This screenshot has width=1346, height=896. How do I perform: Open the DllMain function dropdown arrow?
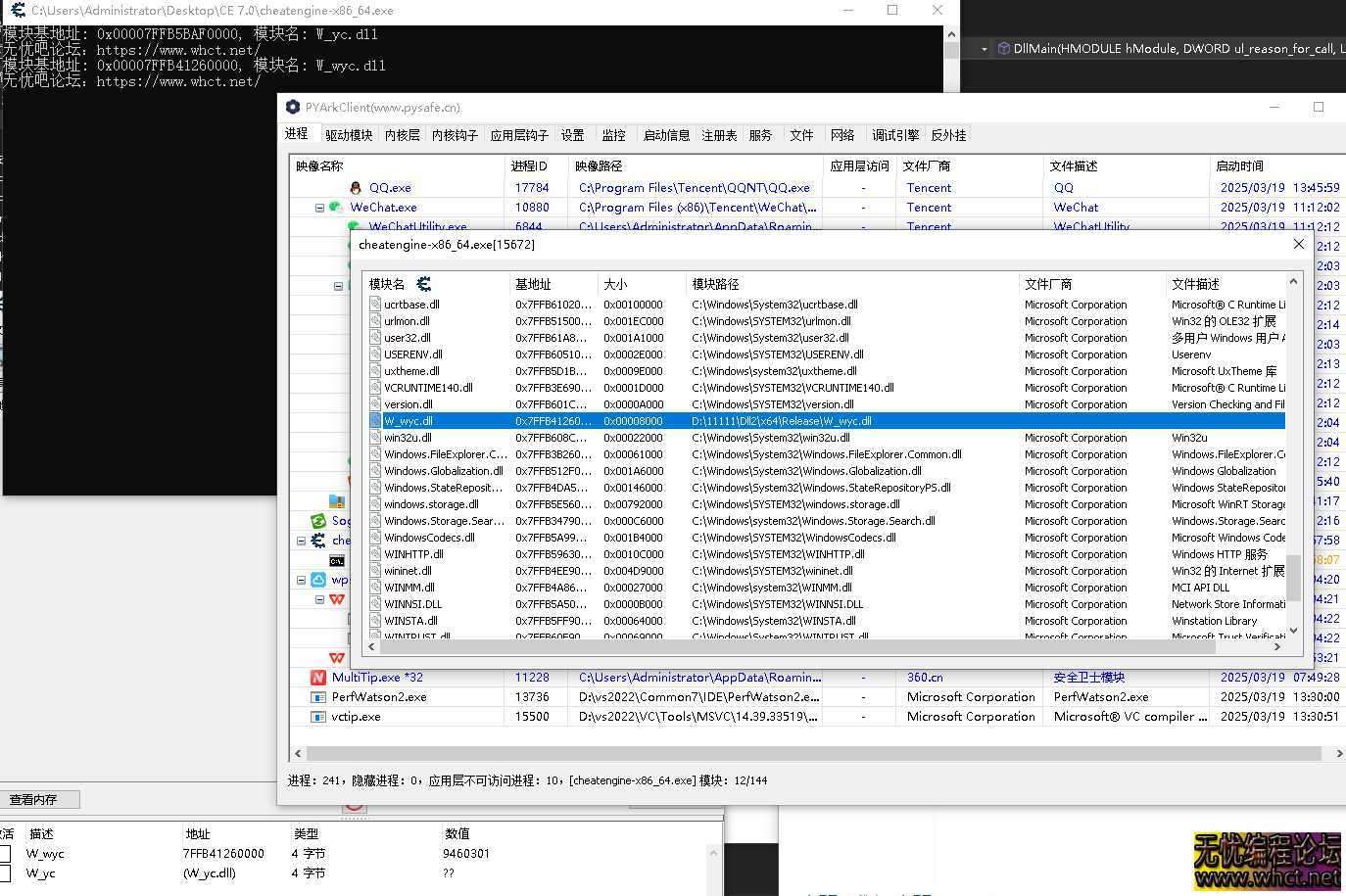984,49
